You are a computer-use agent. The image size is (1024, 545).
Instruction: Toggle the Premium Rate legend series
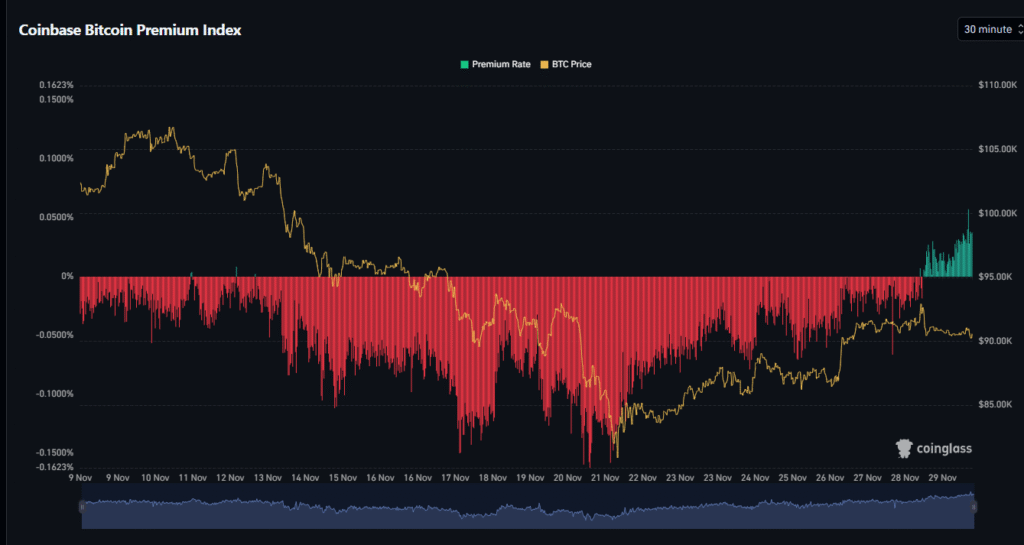pyautogui.click(x=494, y=64)
